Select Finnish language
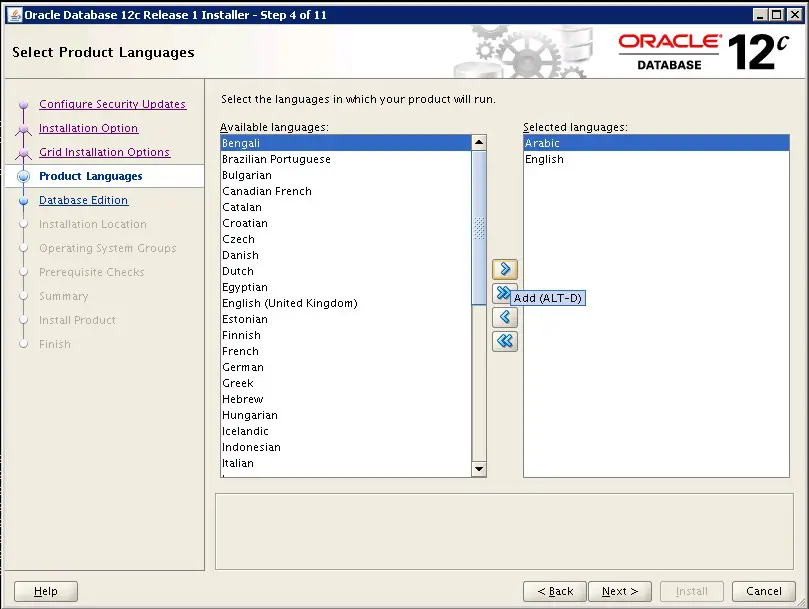Image resolution: width=809 pixels, height=609 pixels. (x=346, y=335)
